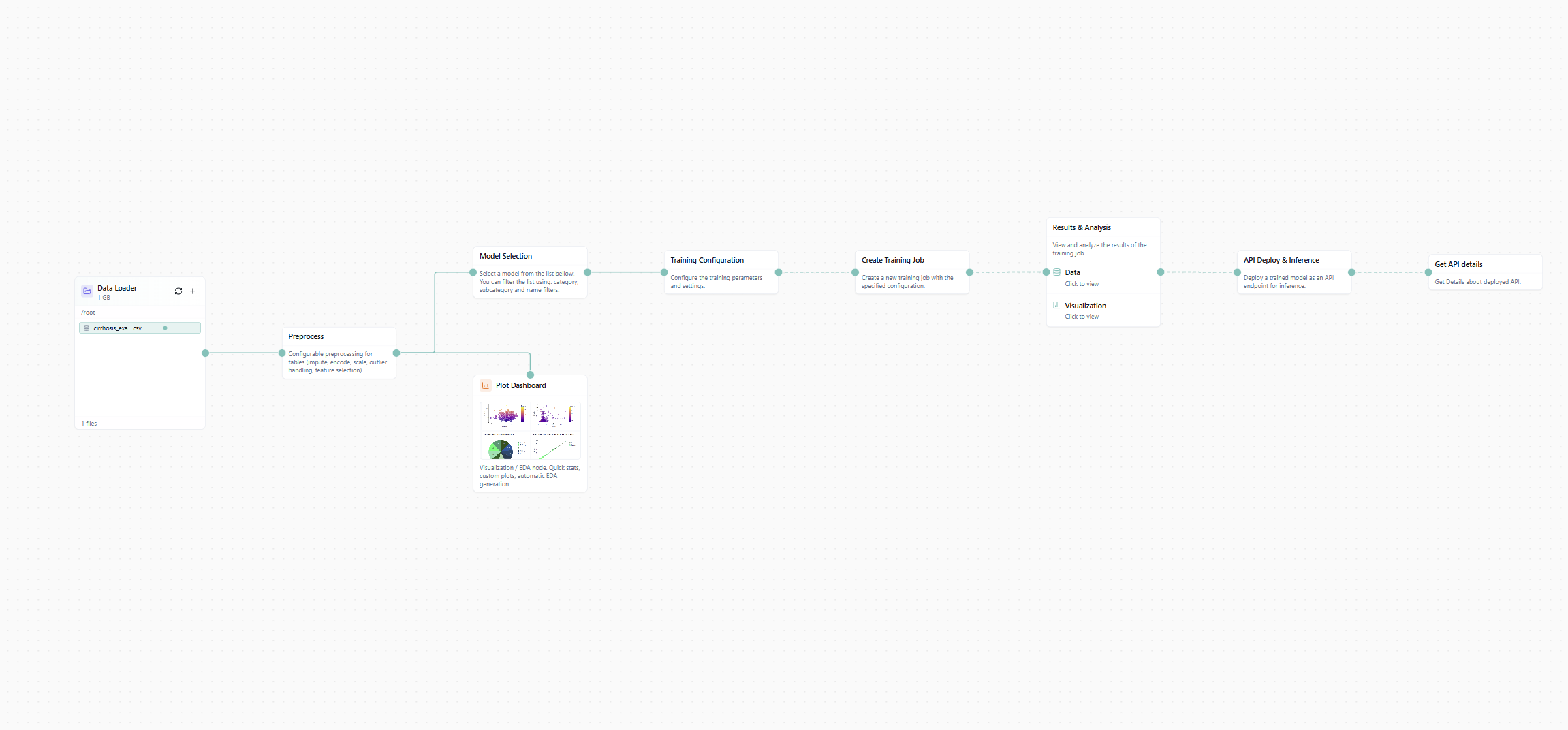
Task: Click the scatter plot thumbnail in Plot Dashboard
Action: click(x=505, y=416)
